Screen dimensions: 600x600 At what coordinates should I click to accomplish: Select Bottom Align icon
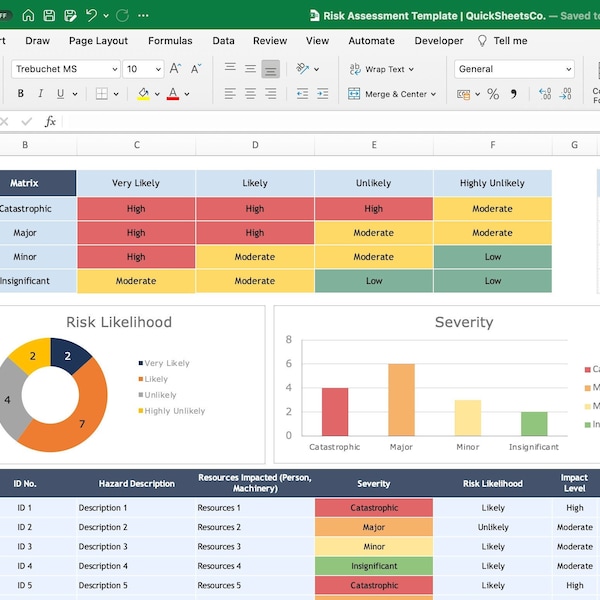click(x=271, y=69)
